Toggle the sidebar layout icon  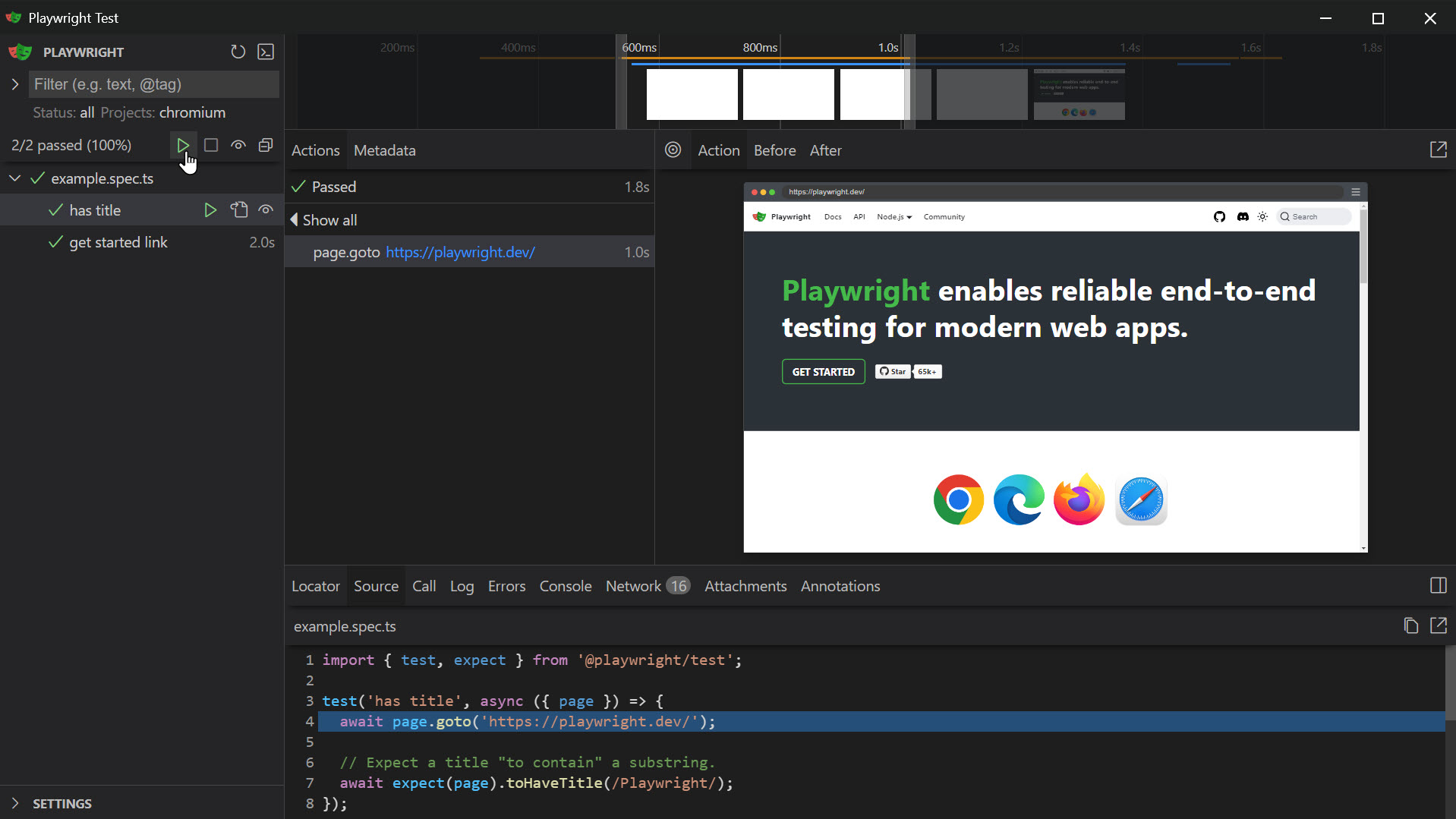(1438, 585)
